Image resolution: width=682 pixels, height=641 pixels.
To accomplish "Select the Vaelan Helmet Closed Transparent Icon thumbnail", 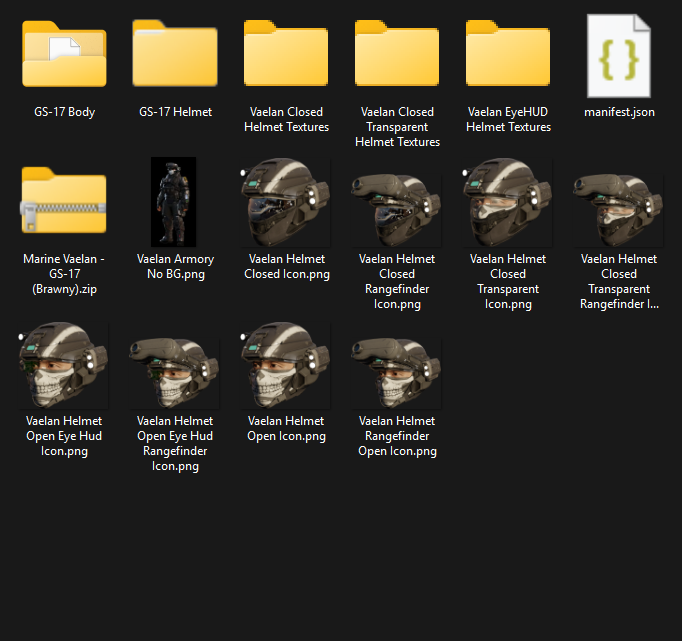I will (x=508, y=202).
